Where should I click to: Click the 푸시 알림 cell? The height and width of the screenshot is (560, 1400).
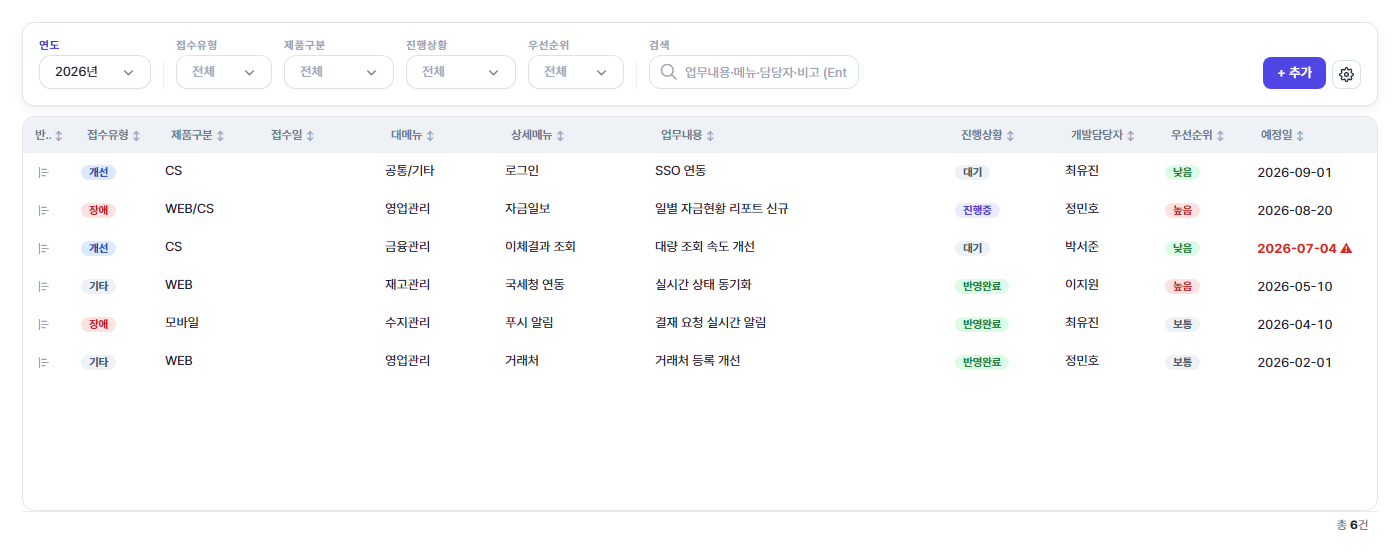click(x=529, y=323)
